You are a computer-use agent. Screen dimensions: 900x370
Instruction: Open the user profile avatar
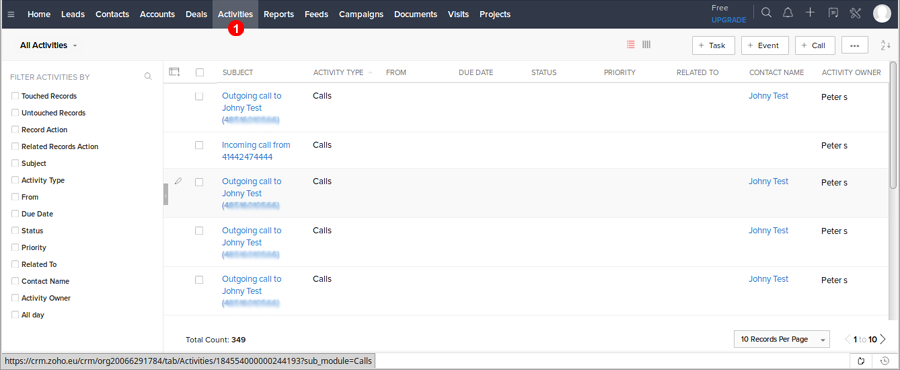pos(882,13)
